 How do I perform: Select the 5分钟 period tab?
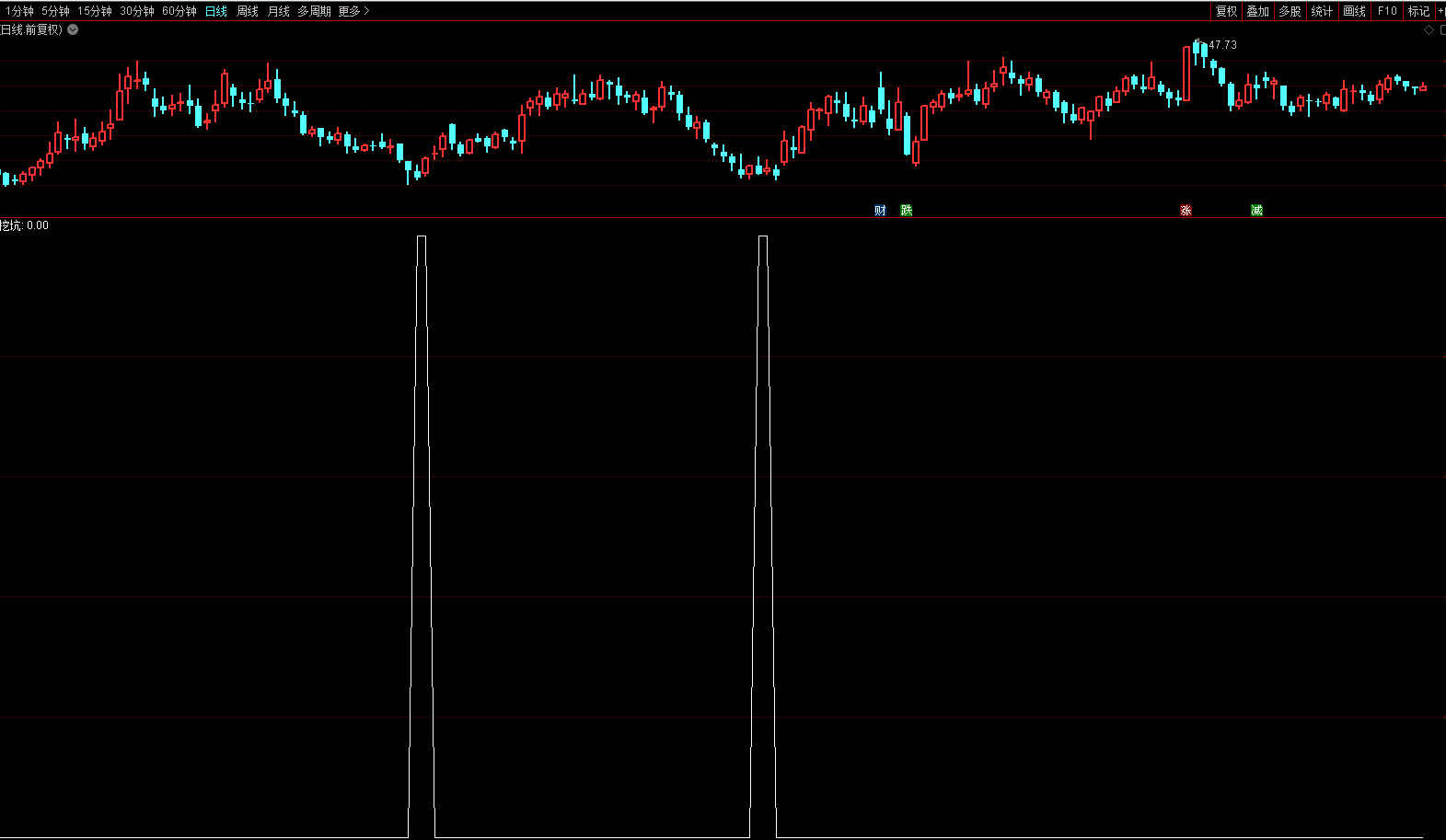[x=55, y=11]
